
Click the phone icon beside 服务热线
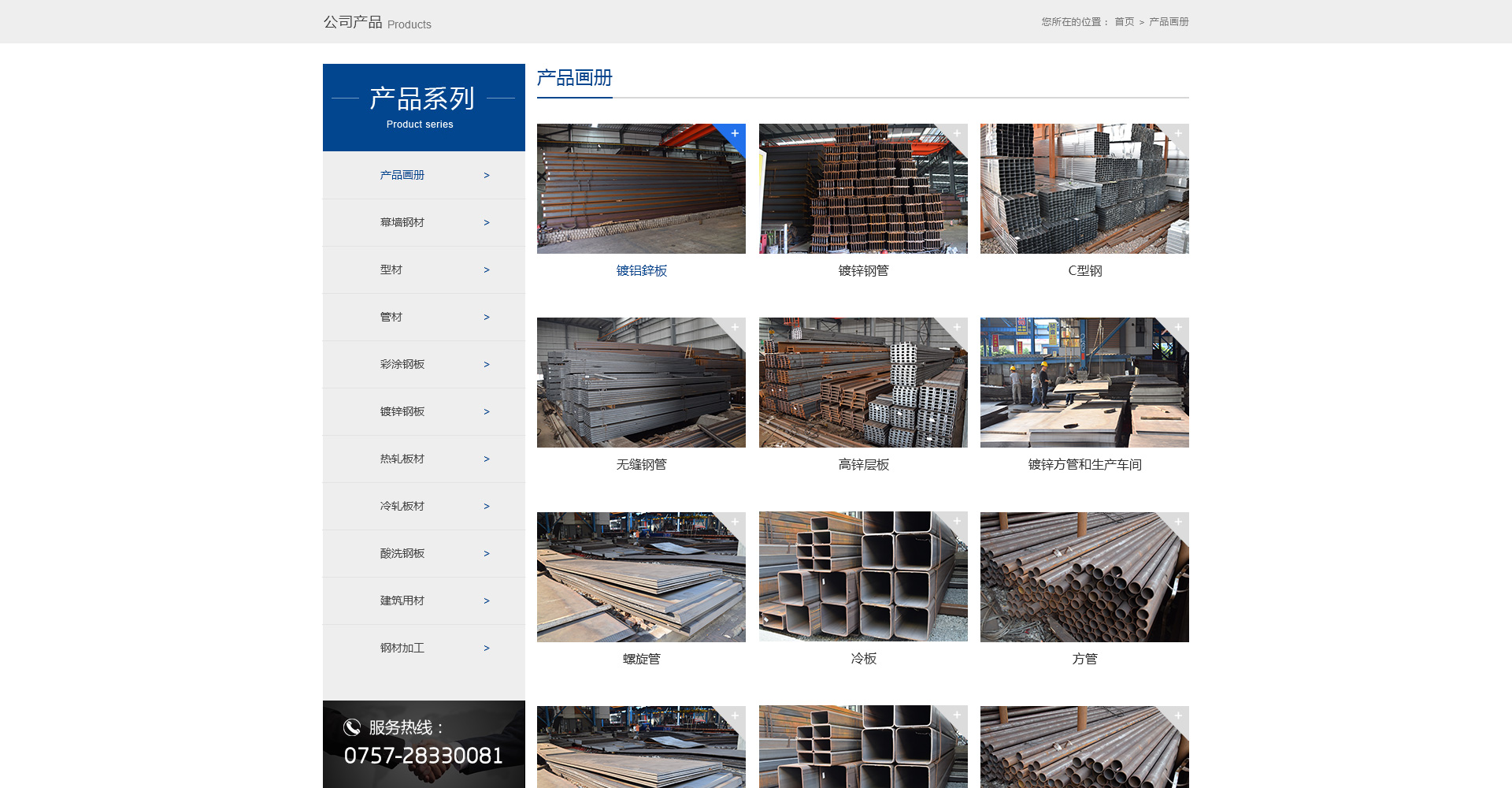pyautogui.click(x=352, y=727)
